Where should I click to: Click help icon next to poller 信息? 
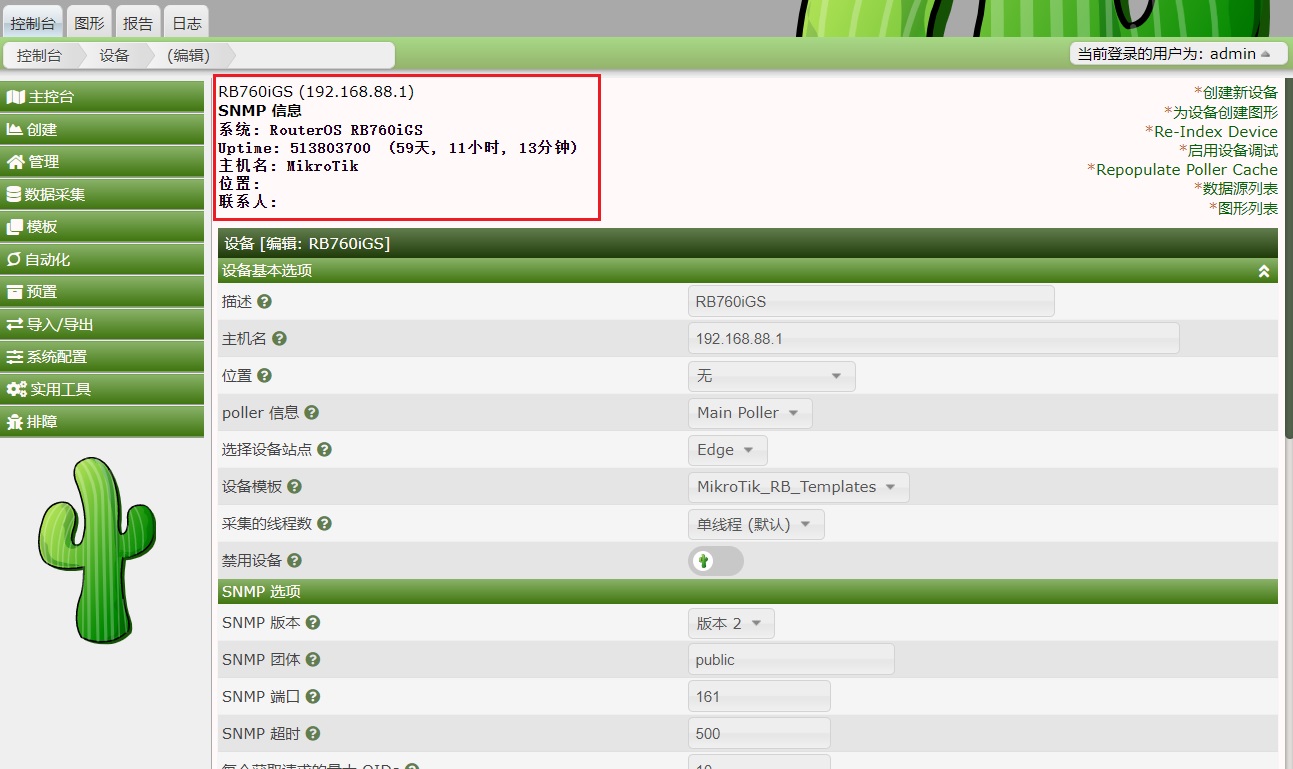tap(312, 413)
